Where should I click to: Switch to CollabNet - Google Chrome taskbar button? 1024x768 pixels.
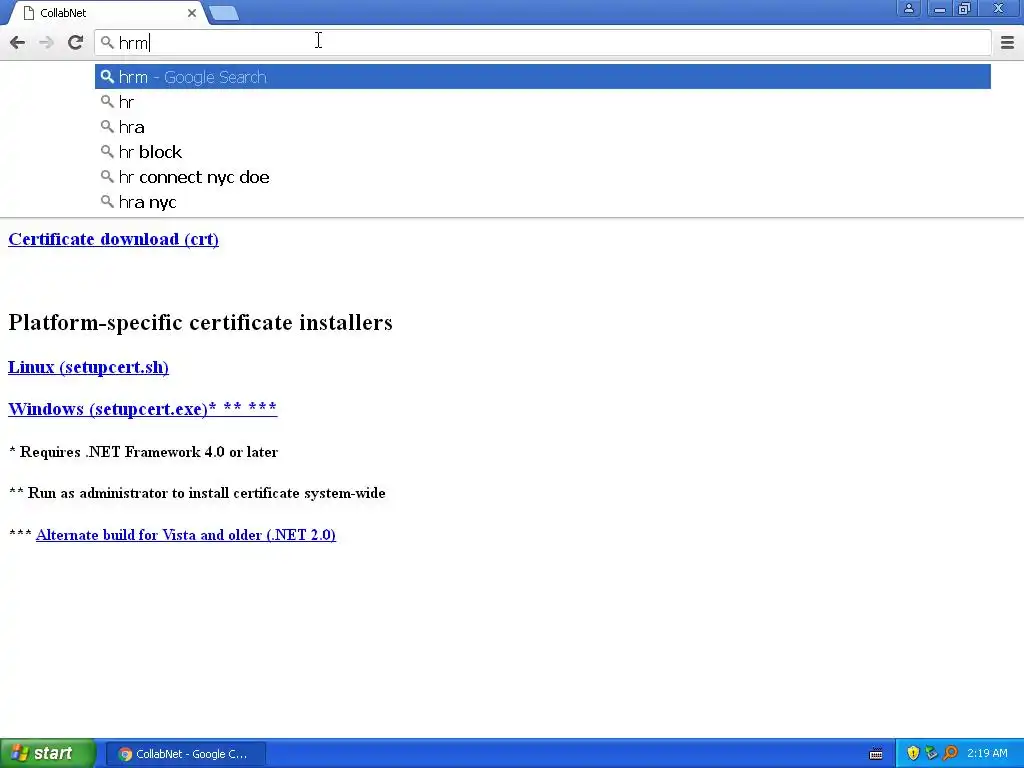click(x=185, y=754)
